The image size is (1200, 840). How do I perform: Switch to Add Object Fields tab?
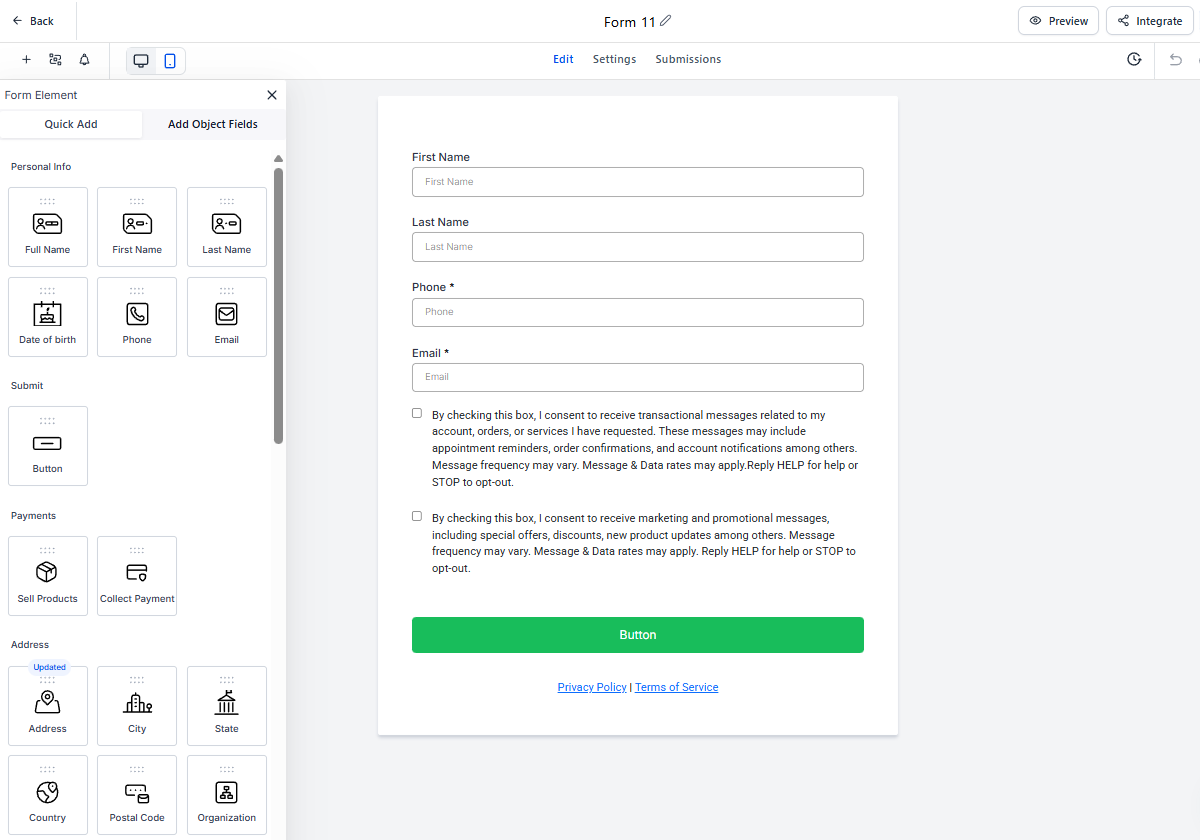(x=213, y=125)
